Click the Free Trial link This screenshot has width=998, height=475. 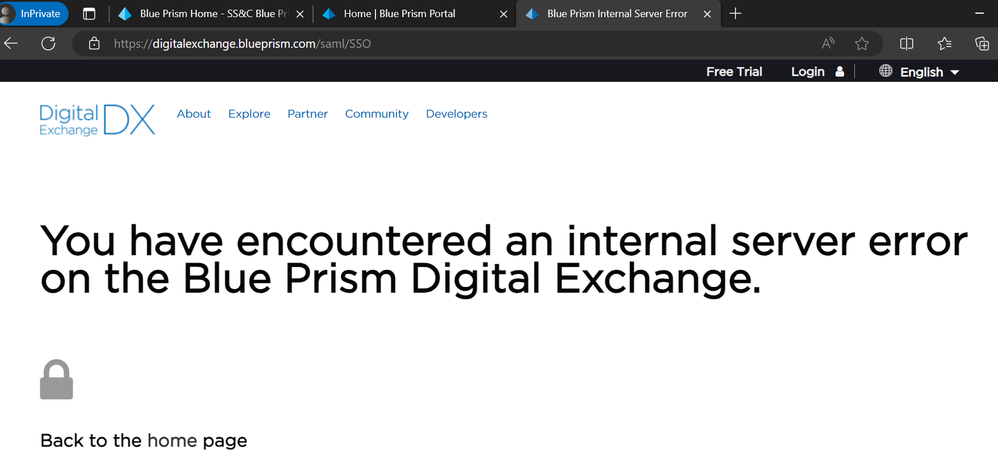(x=734, y=72)
